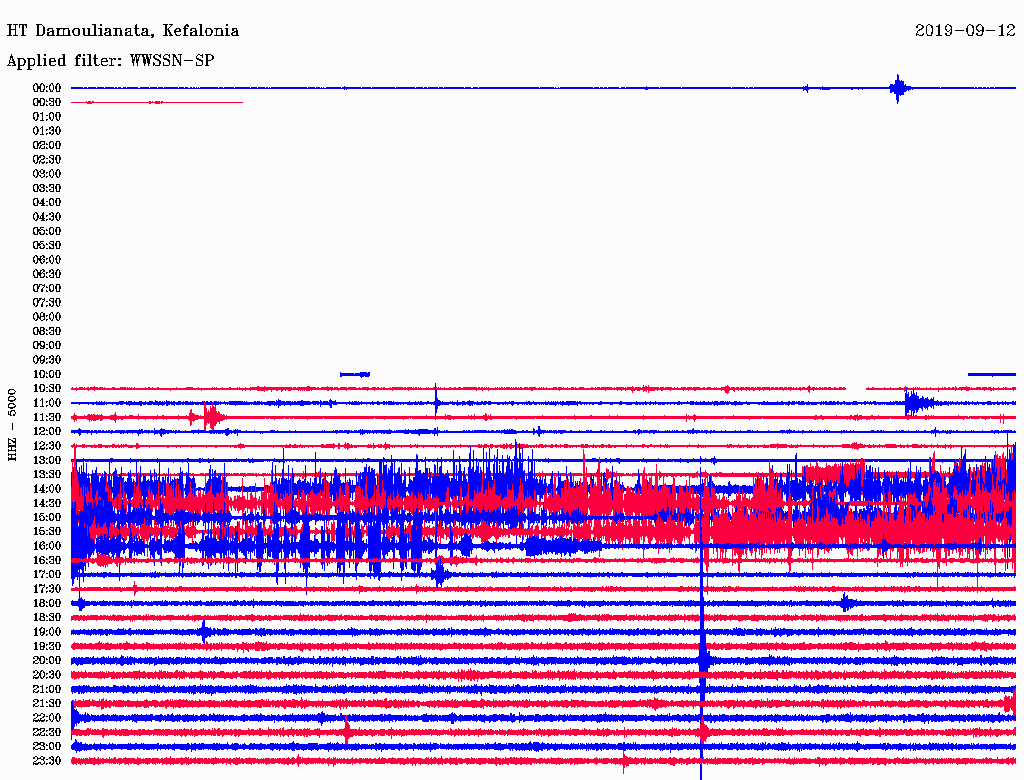Screen dimensions: 1024x780
Task: Click the '17:30' time row label
Action: pos(47,589)
